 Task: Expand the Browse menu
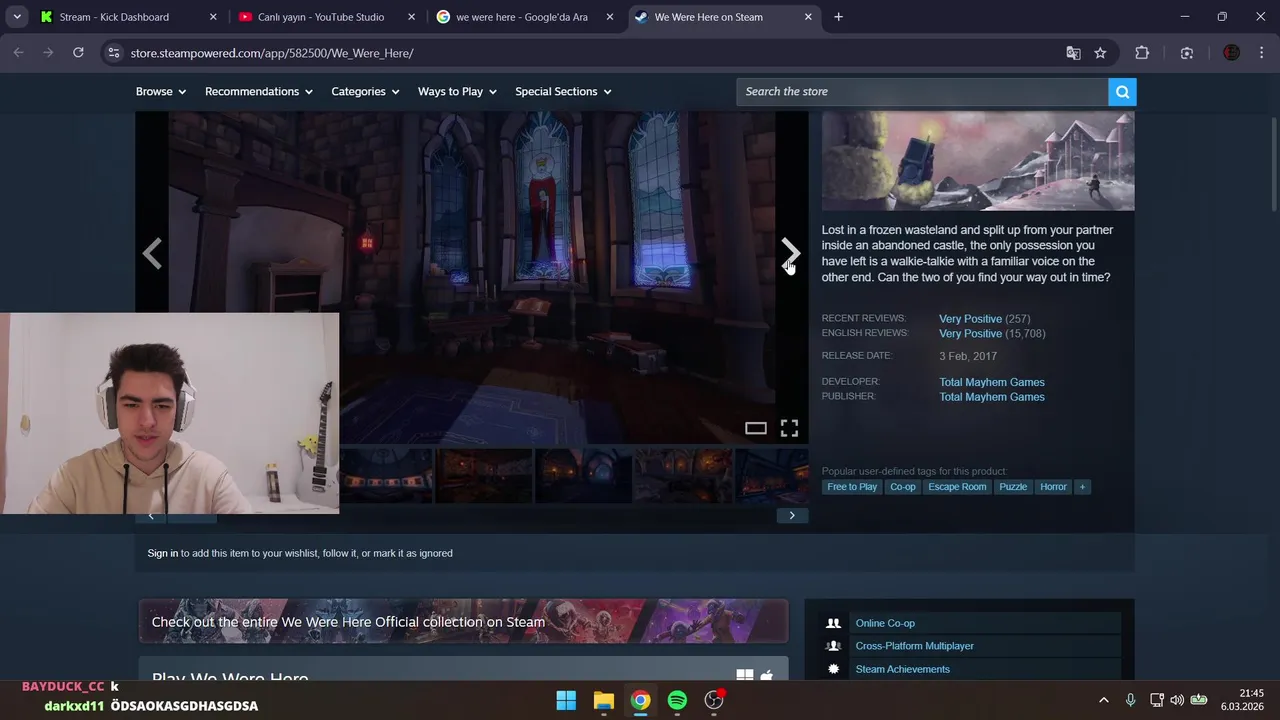coord(161,92)
